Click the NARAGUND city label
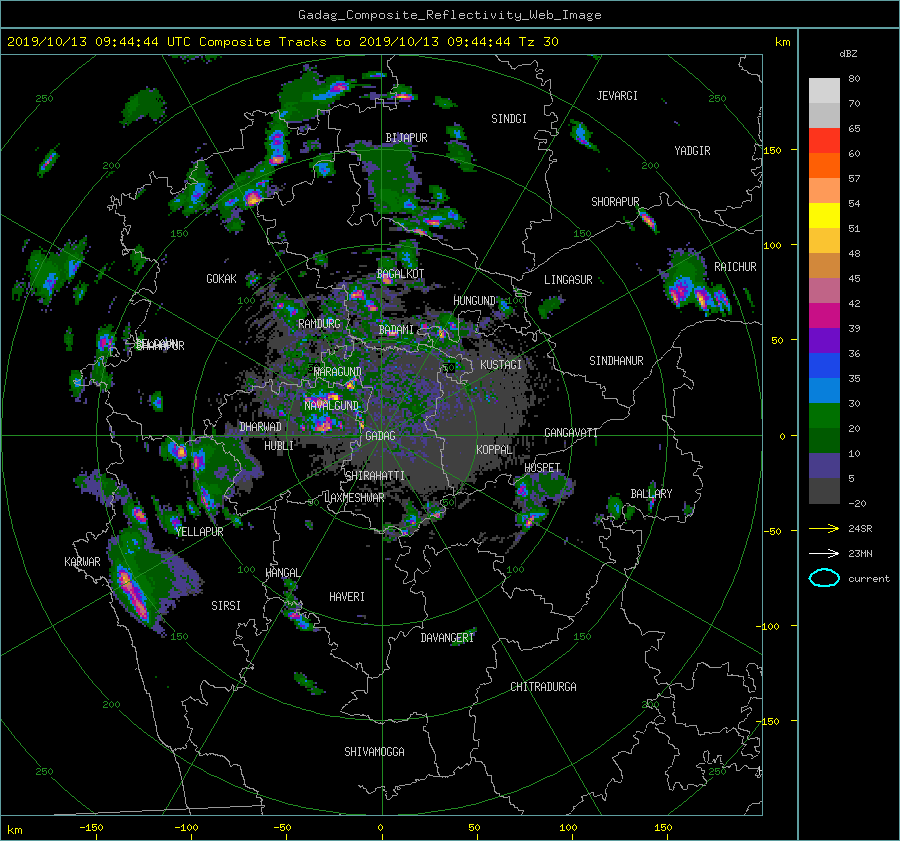Screen dimensions: 900x841 click(338, 372)
